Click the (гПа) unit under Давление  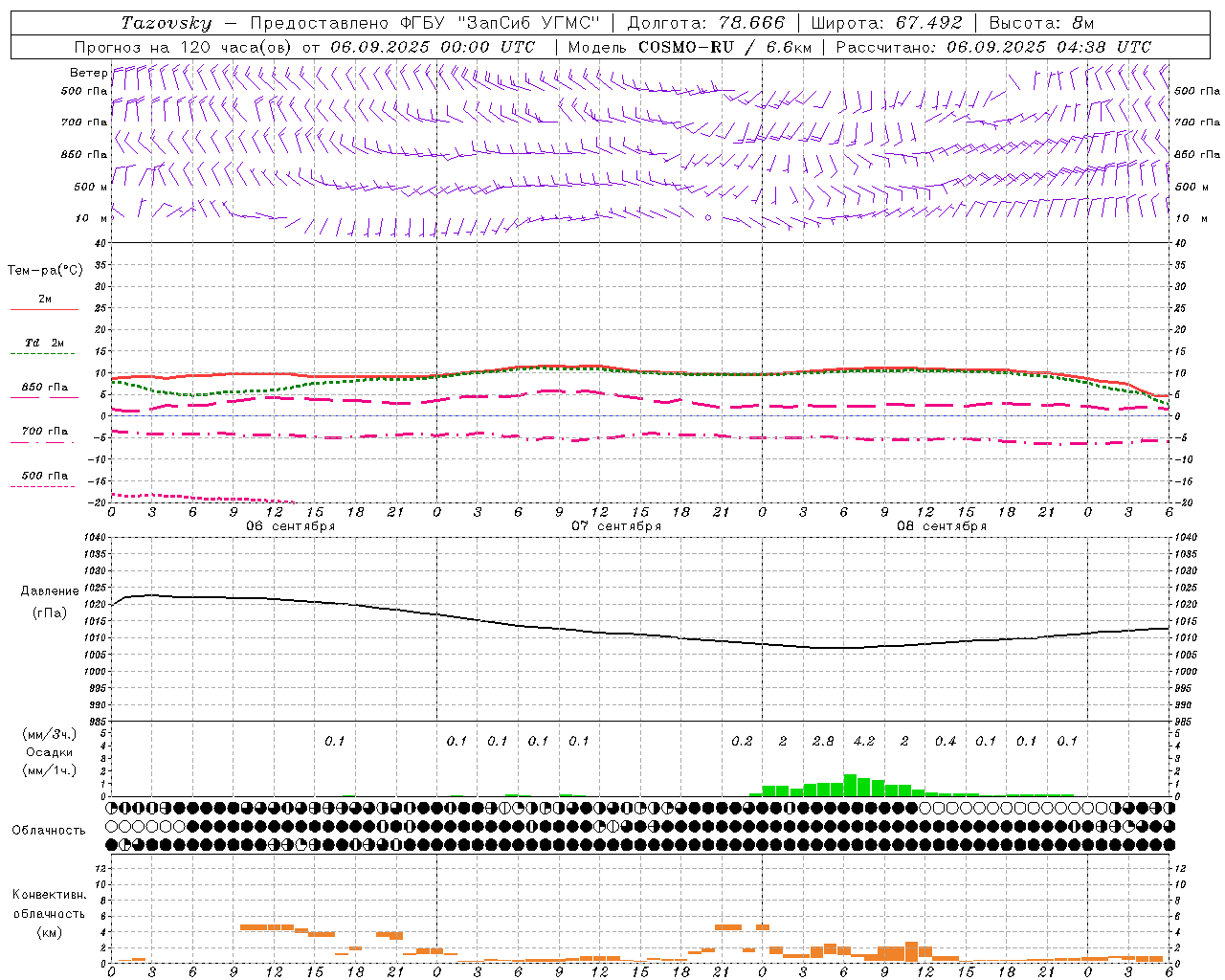[x=50, y=613]
